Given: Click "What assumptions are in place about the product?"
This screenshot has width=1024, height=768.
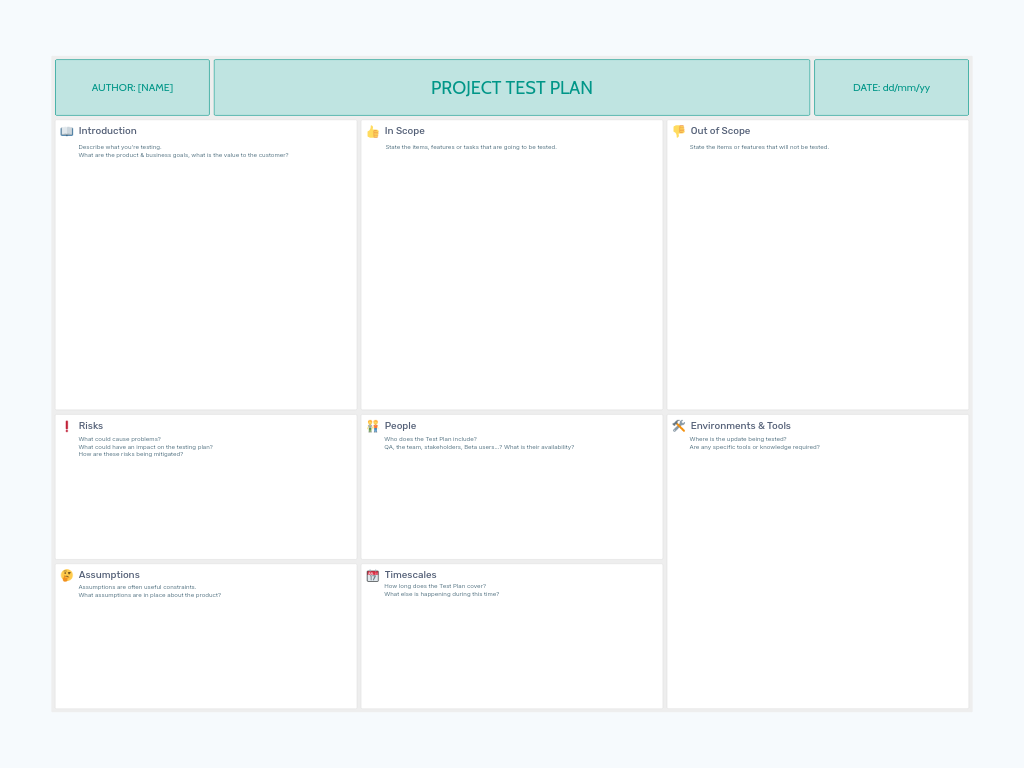Looking at the screenshot, I should [x=150, y=595].
